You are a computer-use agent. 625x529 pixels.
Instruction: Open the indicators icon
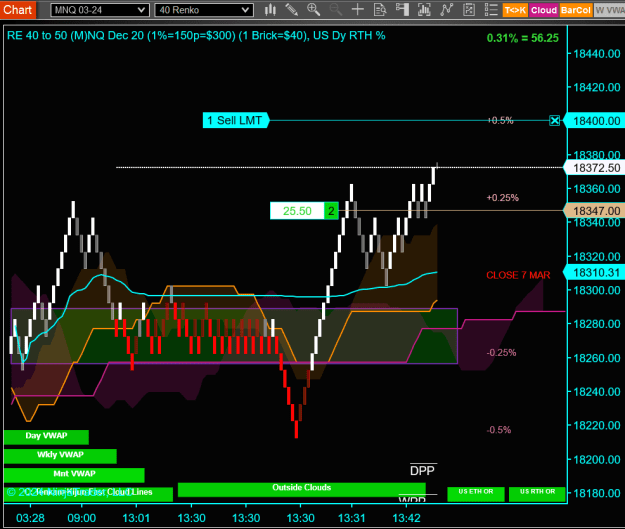(x=446, y=10)
